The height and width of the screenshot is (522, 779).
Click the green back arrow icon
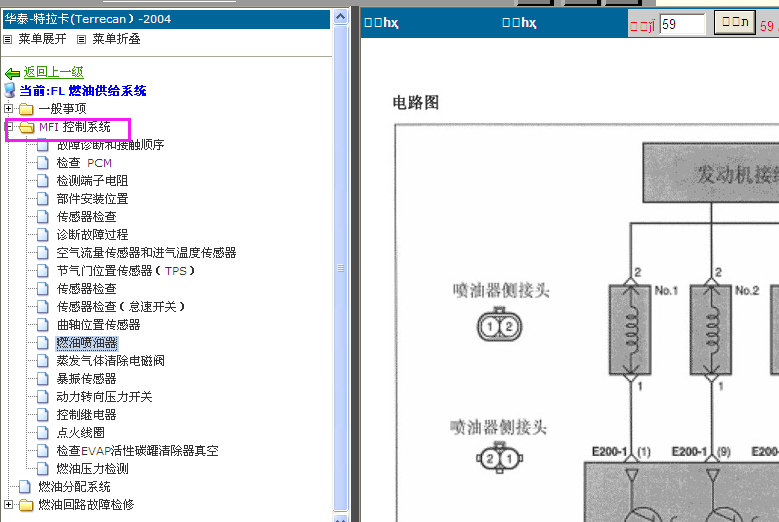pyautogui.click(x=12, y=74)
